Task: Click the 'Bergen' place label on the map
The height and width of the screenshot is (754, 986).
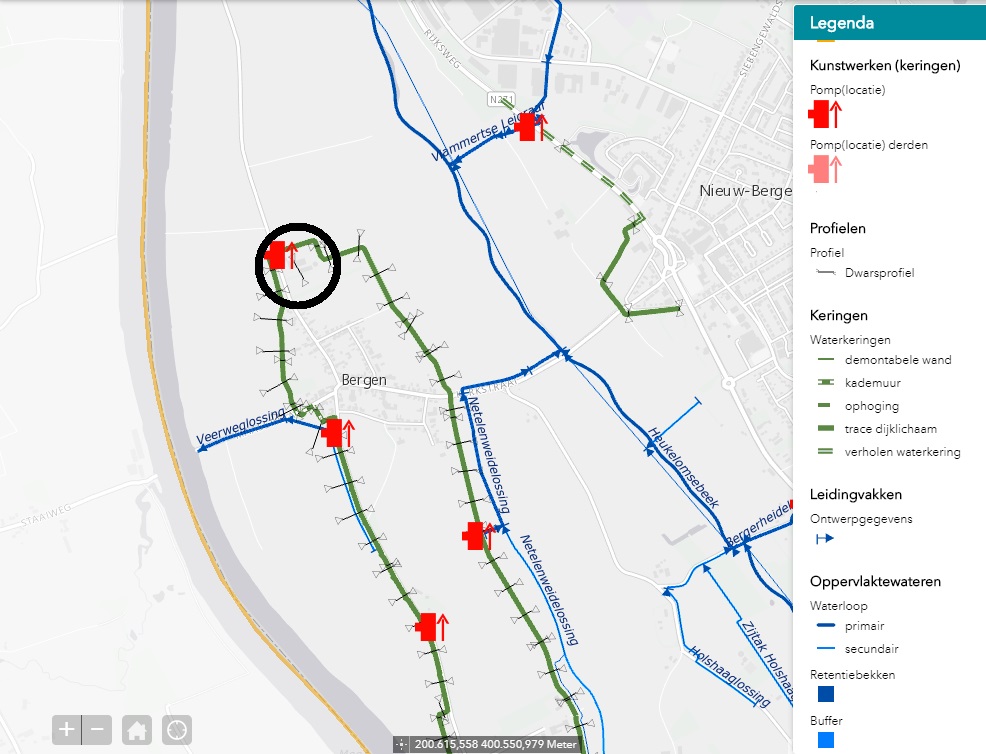Action: coord(364,380)
